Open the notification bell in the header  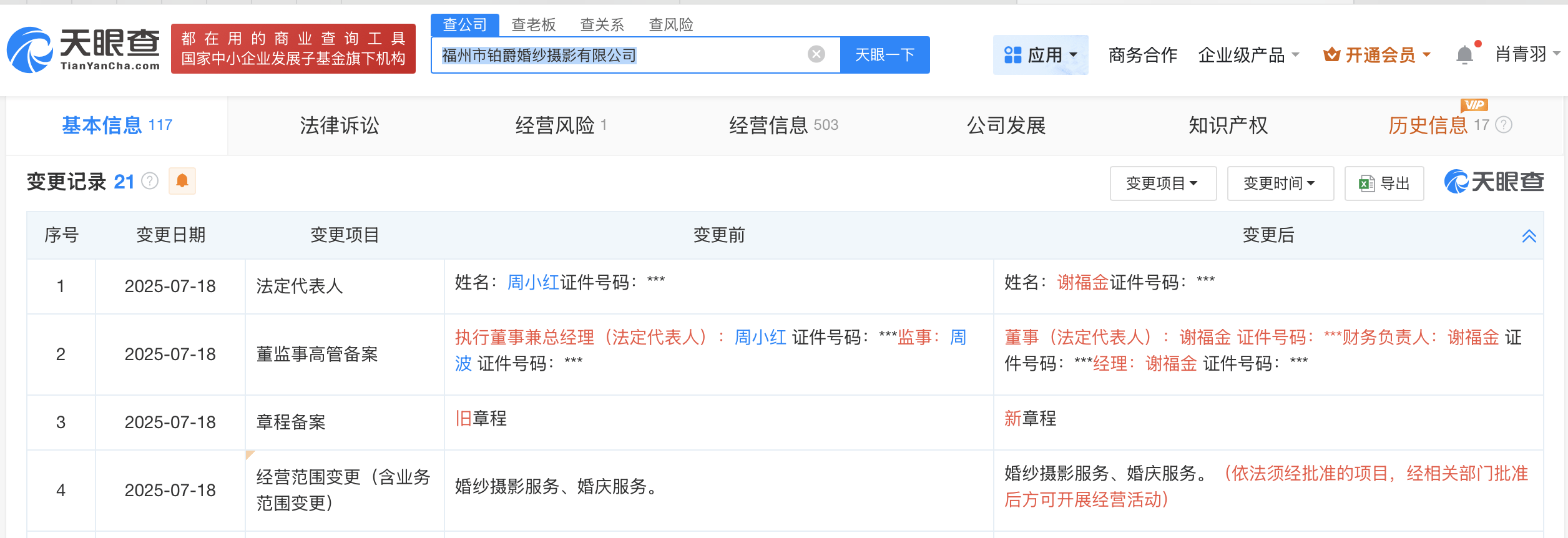point(1464,55)
